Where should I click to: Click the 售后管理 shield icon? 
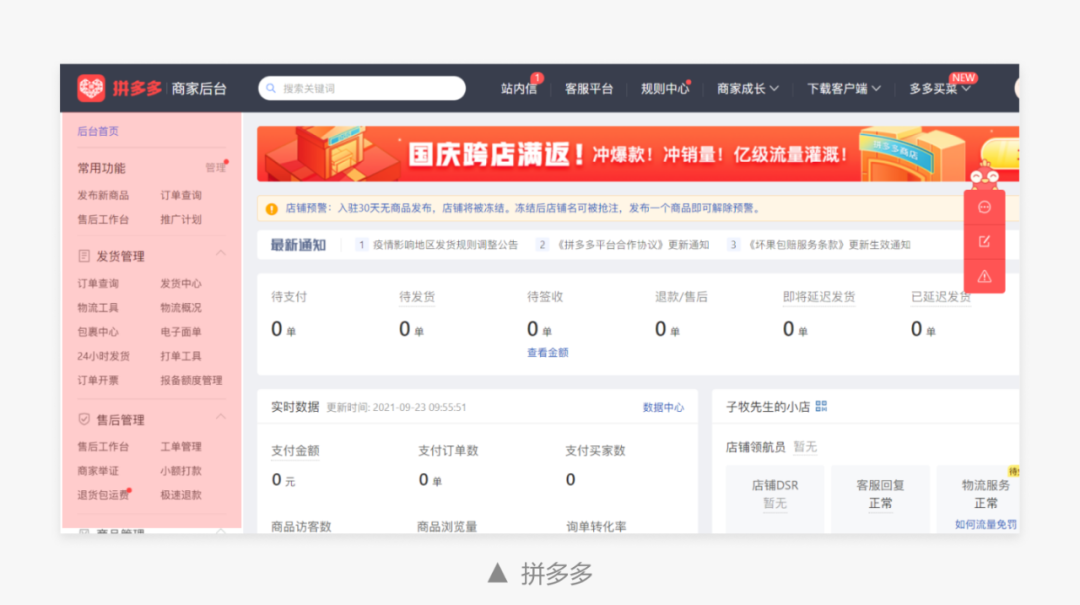coord(84,419)
